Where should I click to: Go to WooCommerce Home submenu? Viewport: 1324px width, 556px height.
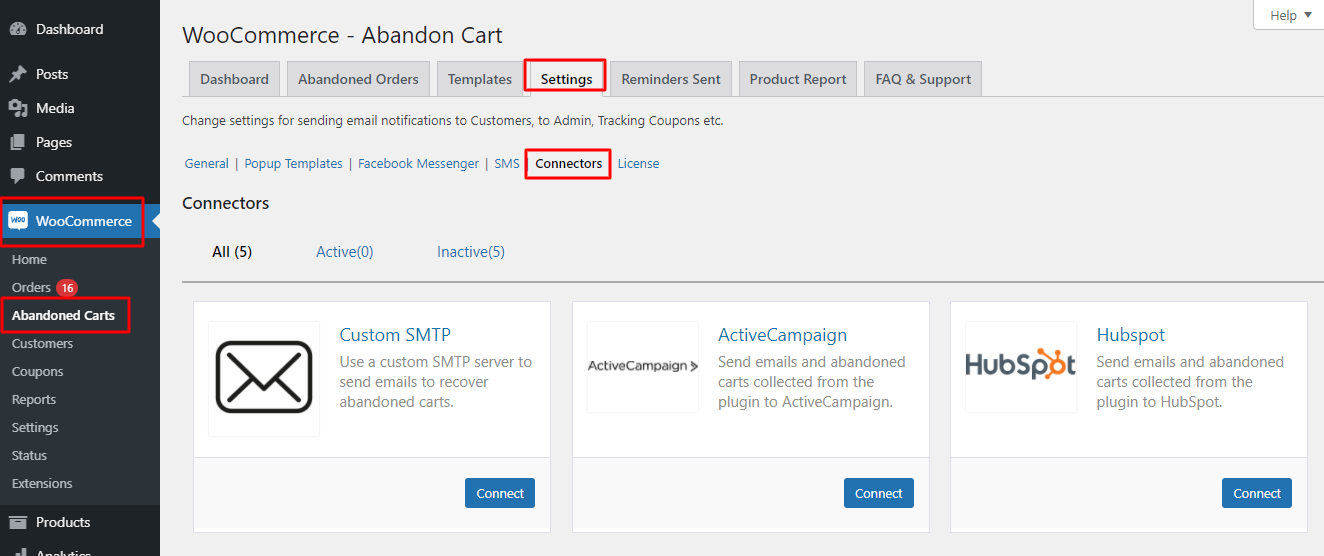pyautogui.click(x=29, y=259)
